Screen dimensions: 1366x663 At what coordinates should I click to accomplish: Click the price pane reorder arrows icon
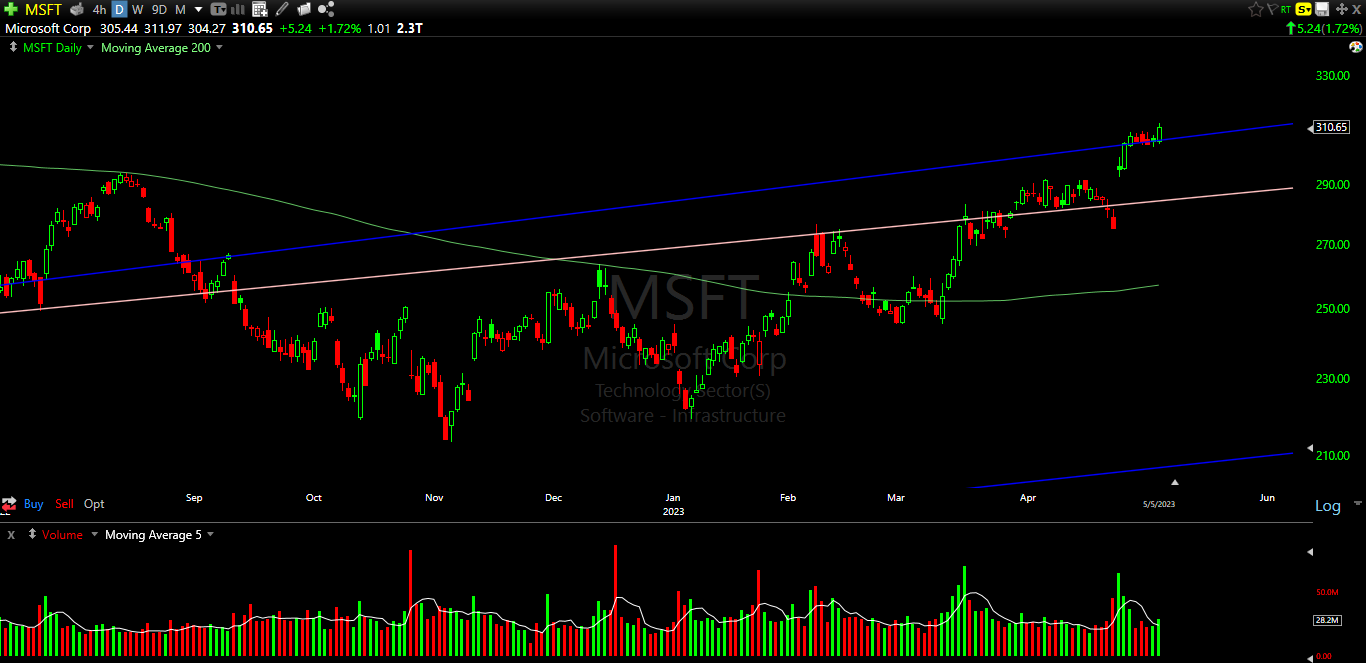[x=13, y=47]
